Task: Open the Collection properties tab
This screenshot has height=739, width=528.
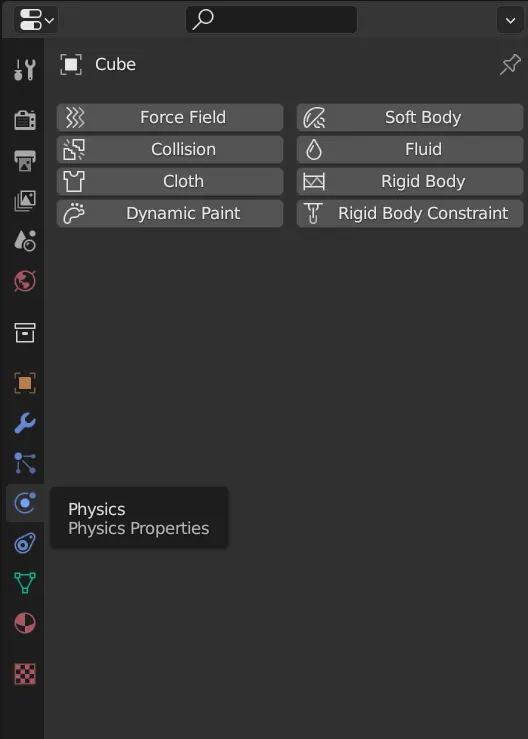Action: (x=25, y=333)
